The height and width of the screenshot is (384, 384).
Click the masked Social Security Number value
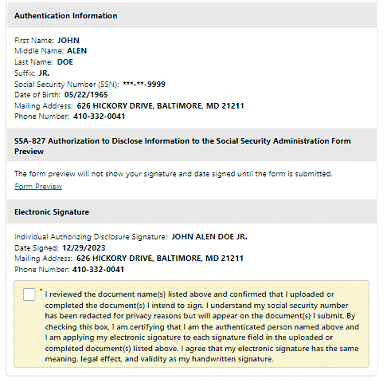pos(144,84)
